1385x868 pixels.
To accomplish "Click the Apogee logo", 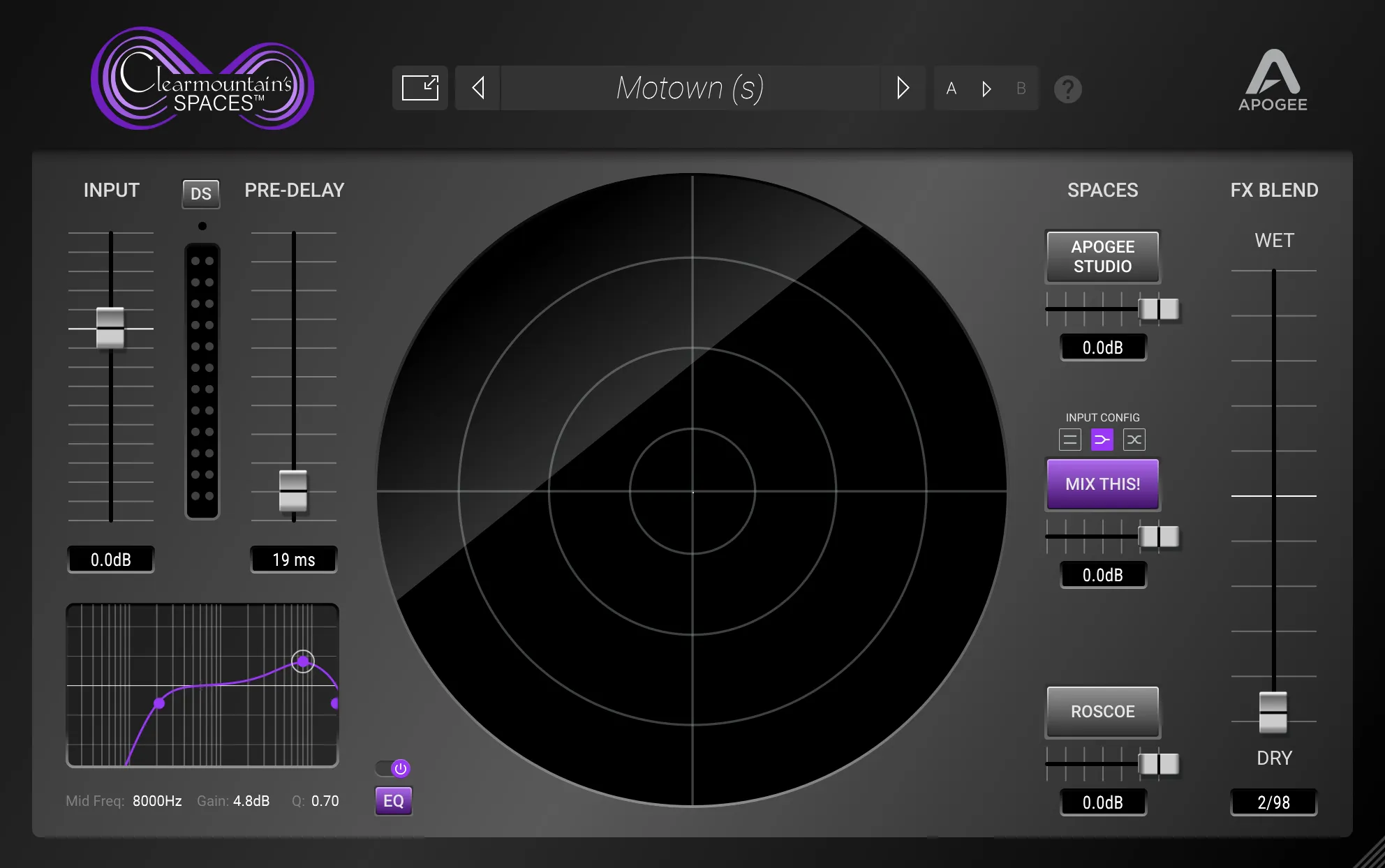I will coord(1273,80).
